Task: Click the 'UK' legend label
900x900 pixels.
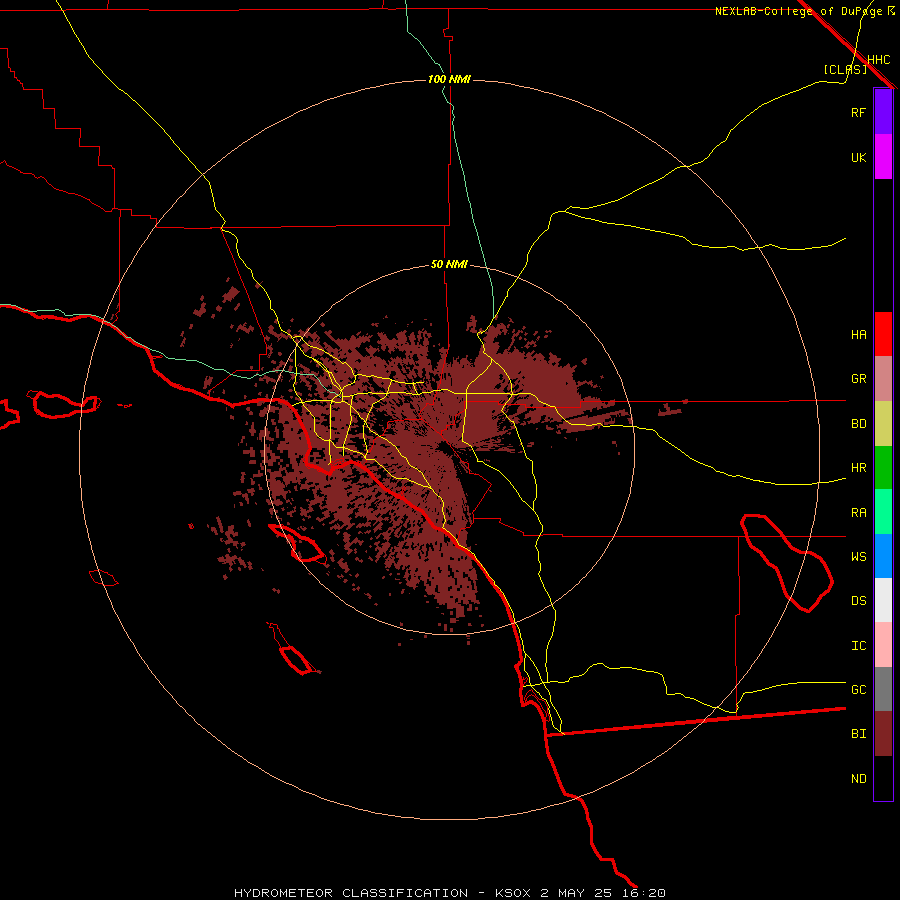Action: pos(858,157)
